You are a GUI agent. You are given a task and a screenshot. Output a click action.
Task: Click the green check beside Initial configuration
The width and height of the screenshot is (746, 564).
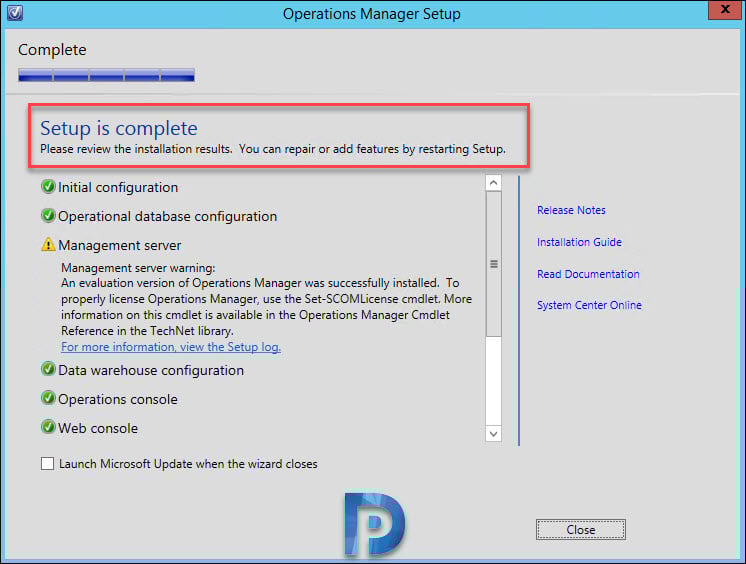[48, 187]
